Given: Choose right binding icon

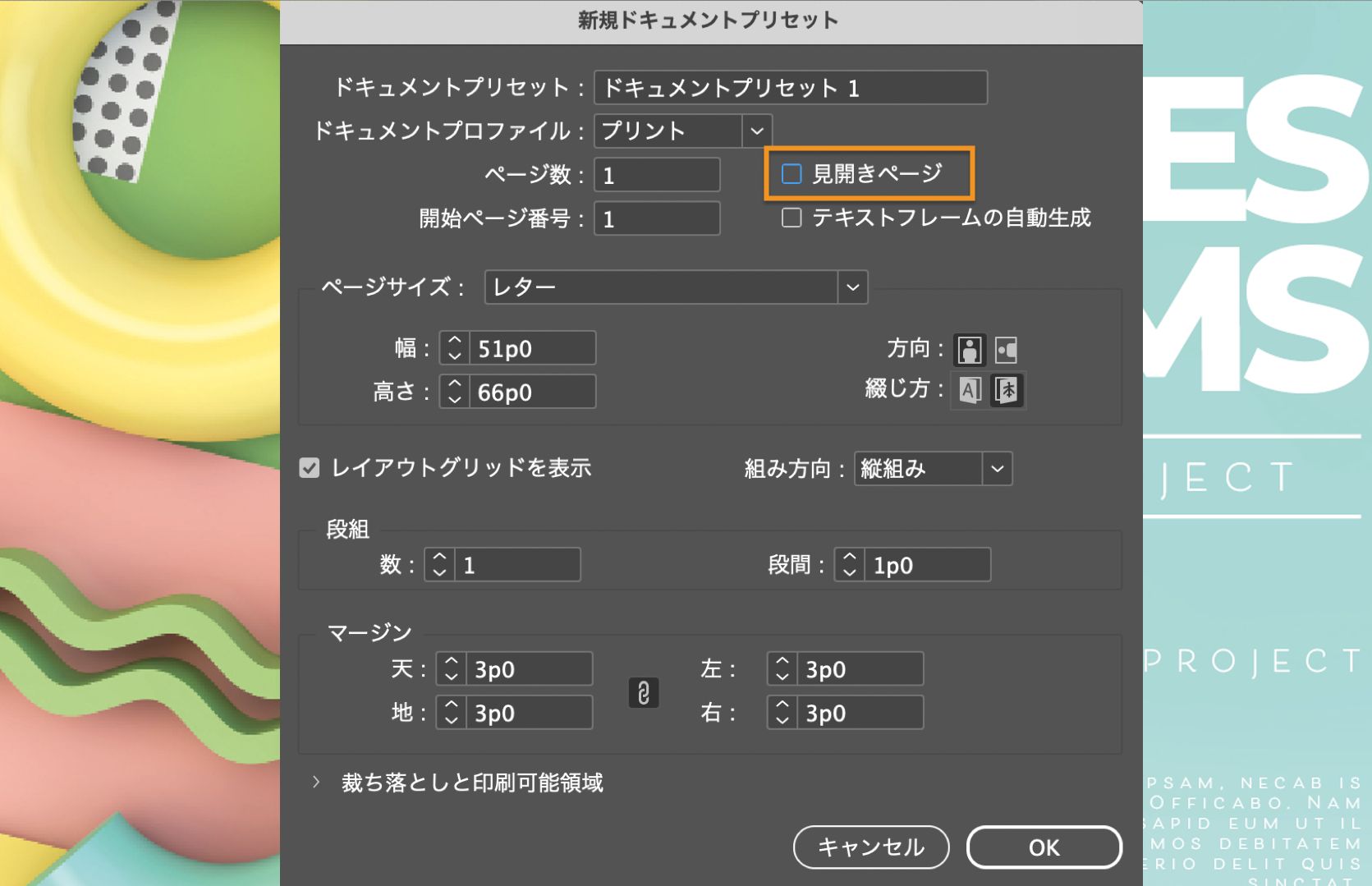Looking at the screenshot, I should [x=1007, y=390].
